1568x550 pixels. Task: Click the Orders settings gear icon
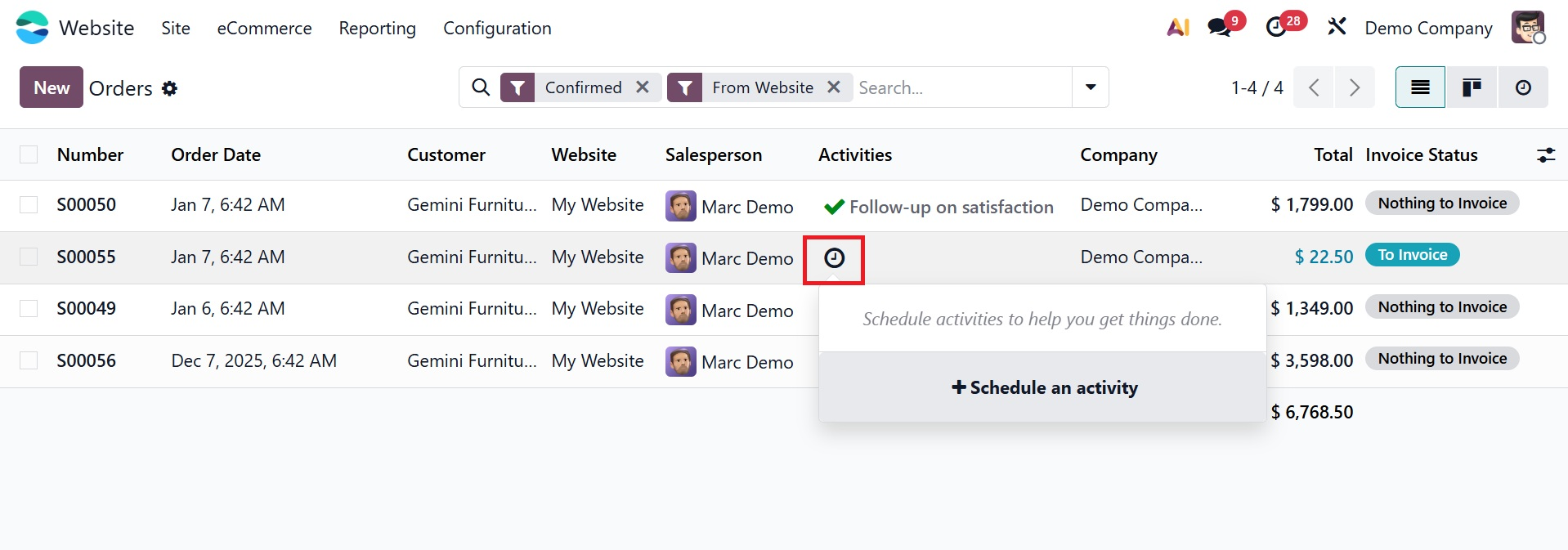pyautogui.click(x=170, y=88)
